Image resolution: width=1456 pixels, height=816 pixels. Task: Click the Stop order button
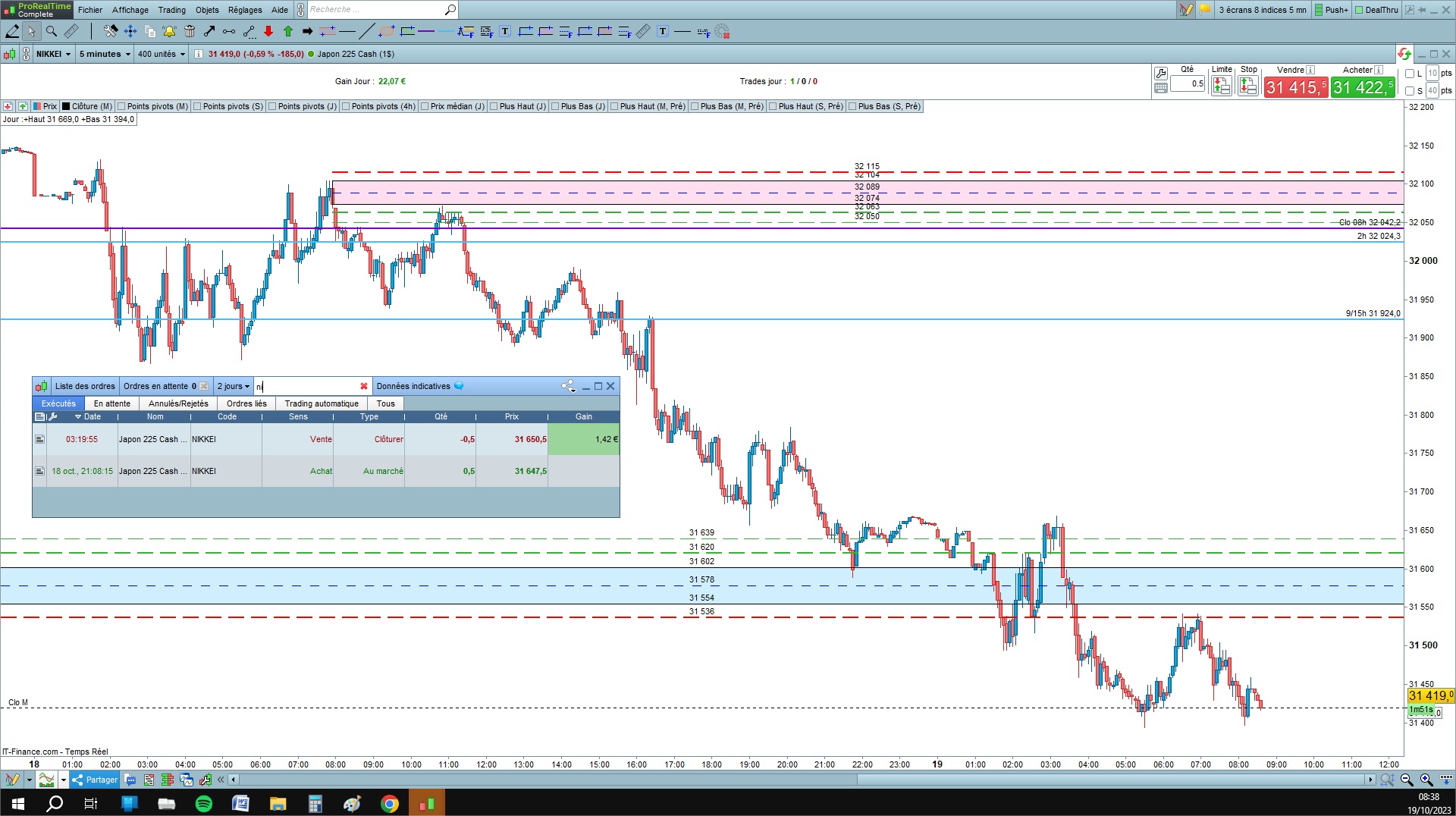pos(1247,86)
